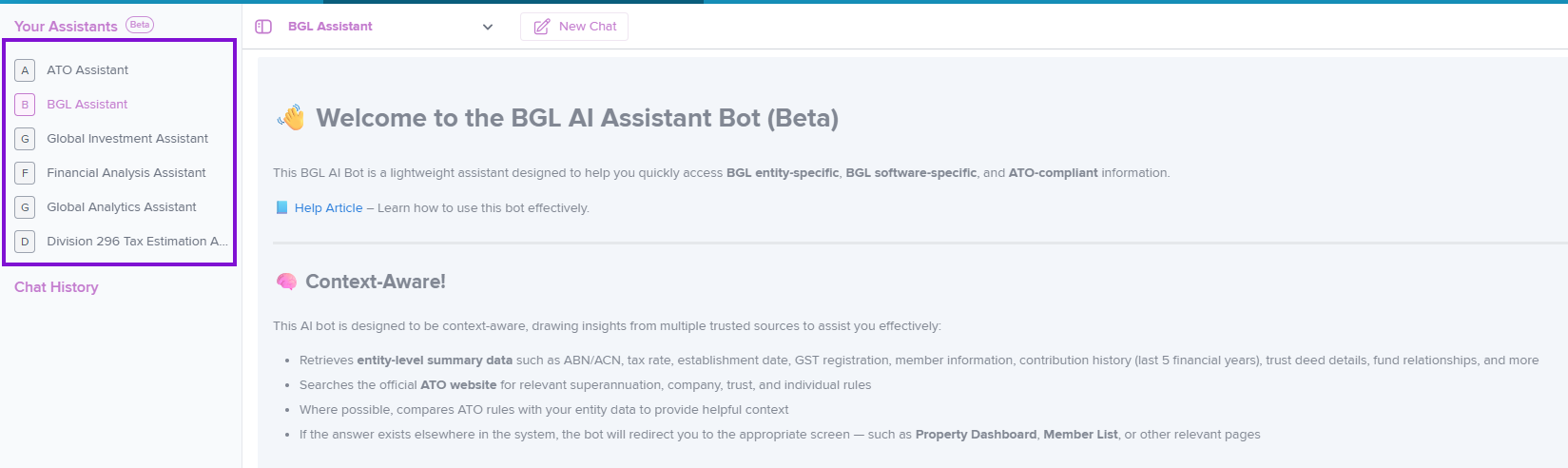Open Global Analytics Assistant

click(x=120, y=207)
